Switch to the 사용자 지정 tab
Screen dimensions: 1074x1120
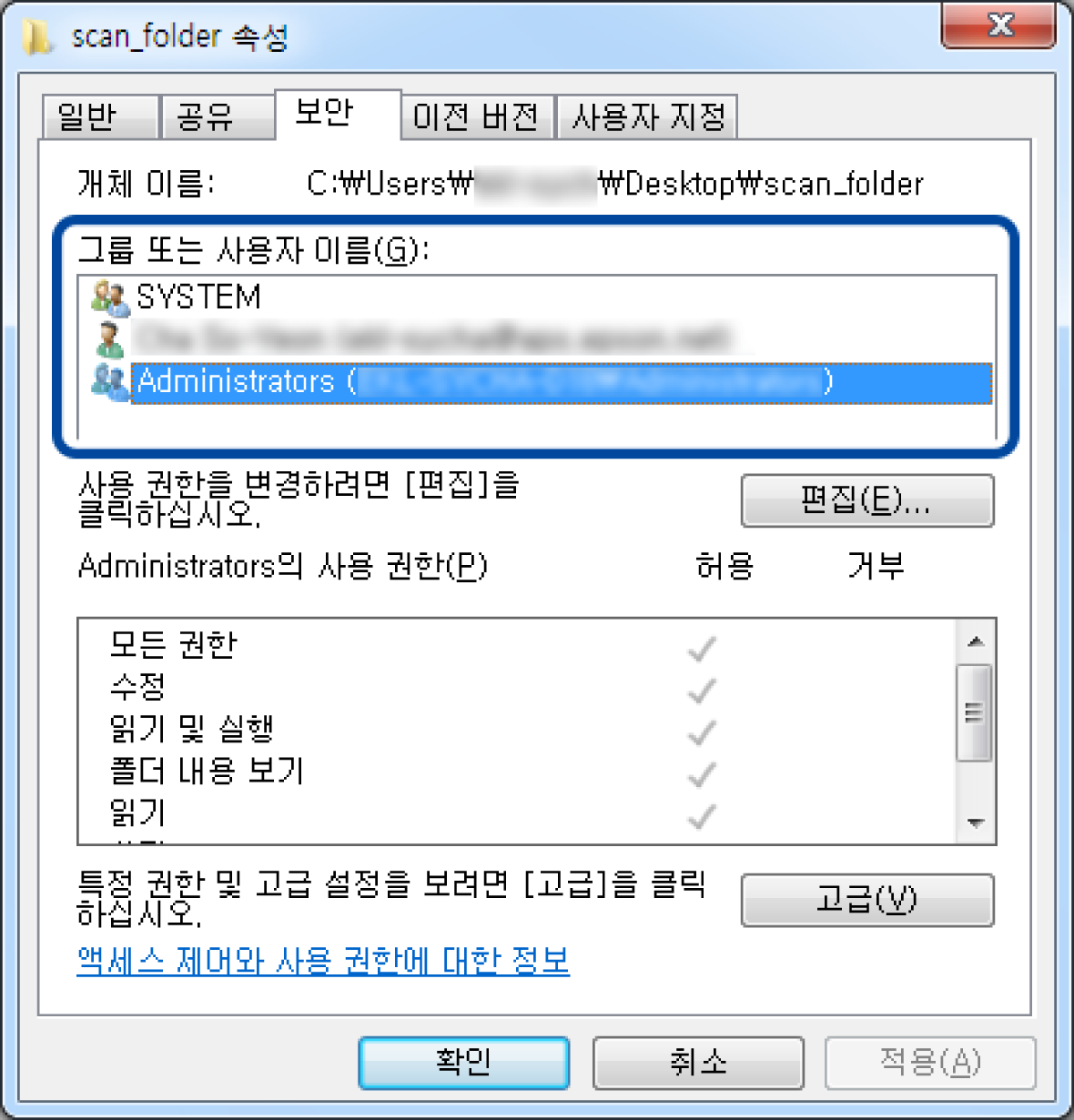[x=647, y=117]
